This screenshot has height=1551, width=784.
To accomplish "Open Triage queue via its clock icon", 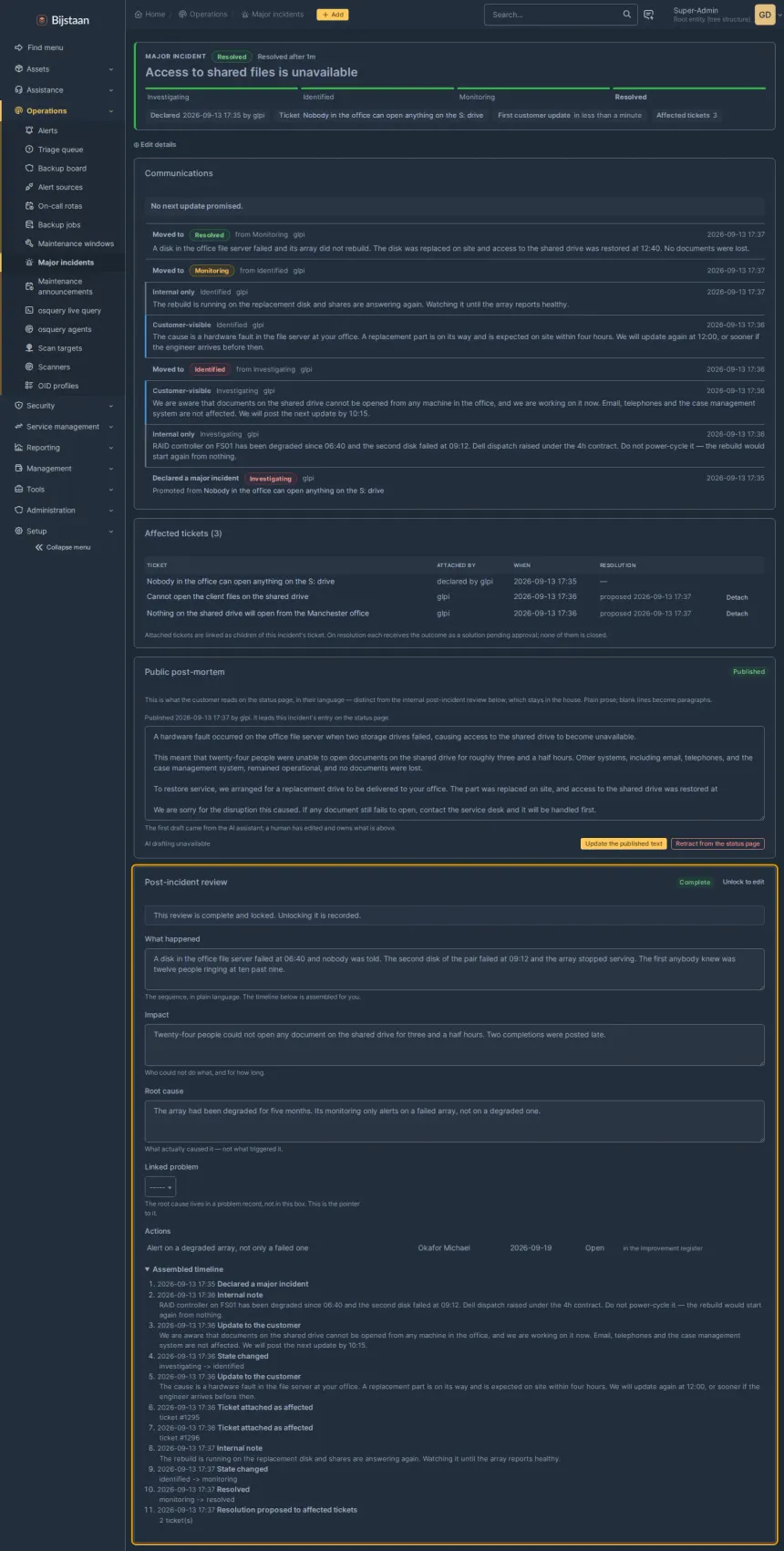I will (29, 150).
